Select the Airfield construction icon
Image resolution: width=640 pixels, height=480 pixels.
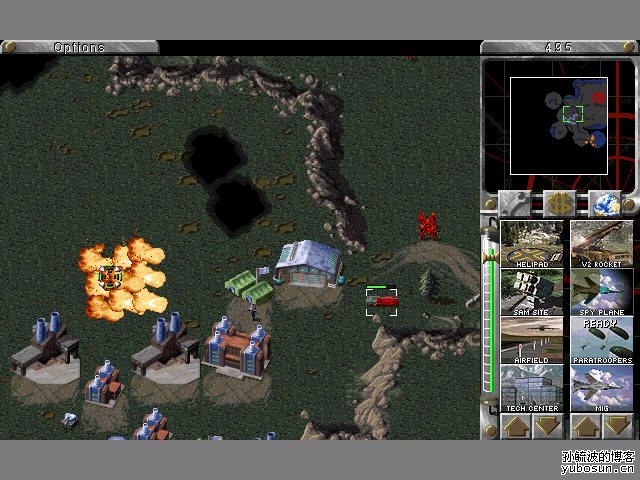click(532, 340)
